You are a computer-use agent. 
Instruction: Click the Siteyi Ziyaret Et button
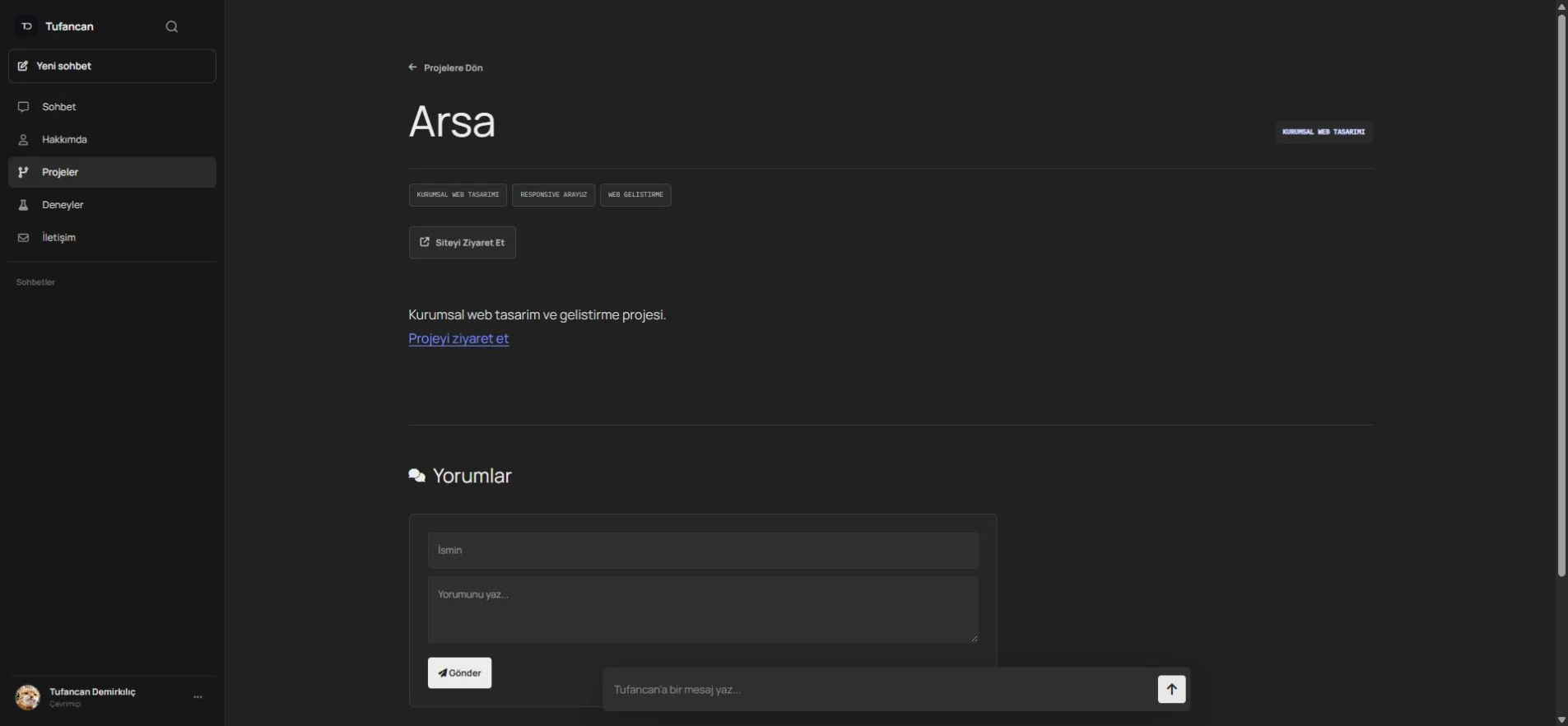tap(463, 243)
